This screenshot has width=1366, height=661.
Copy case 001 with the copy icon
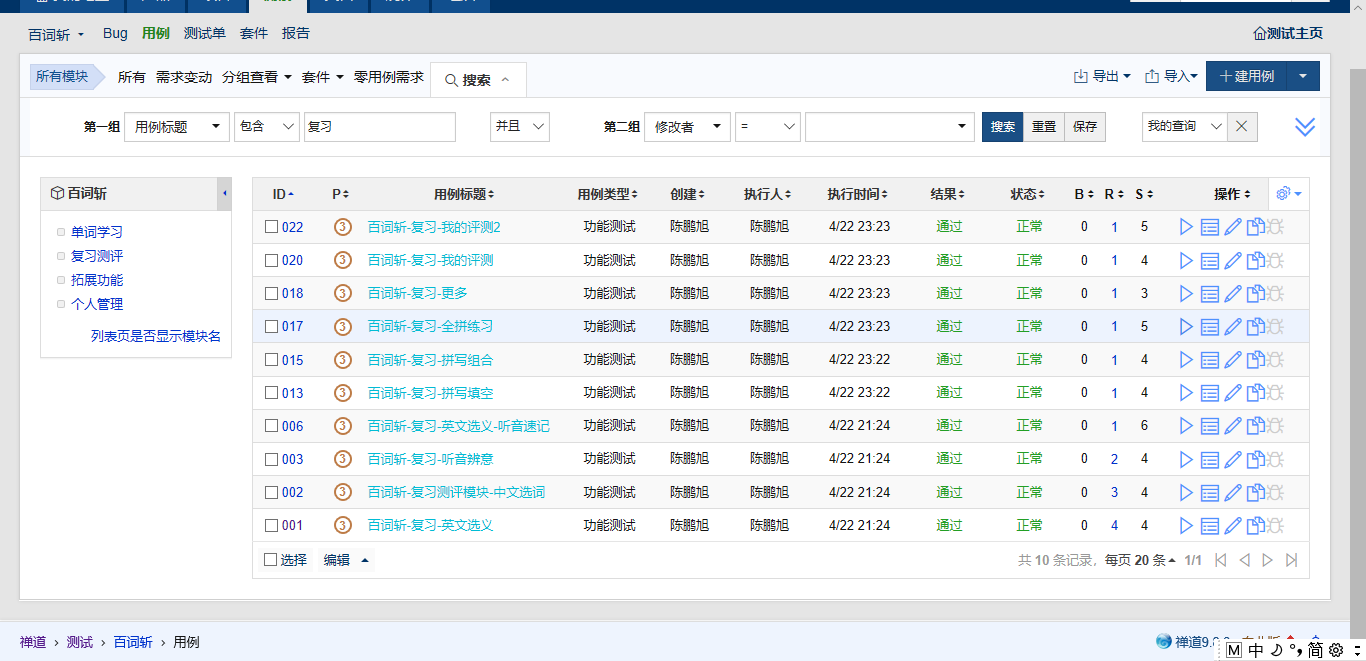coord(1255,525)
